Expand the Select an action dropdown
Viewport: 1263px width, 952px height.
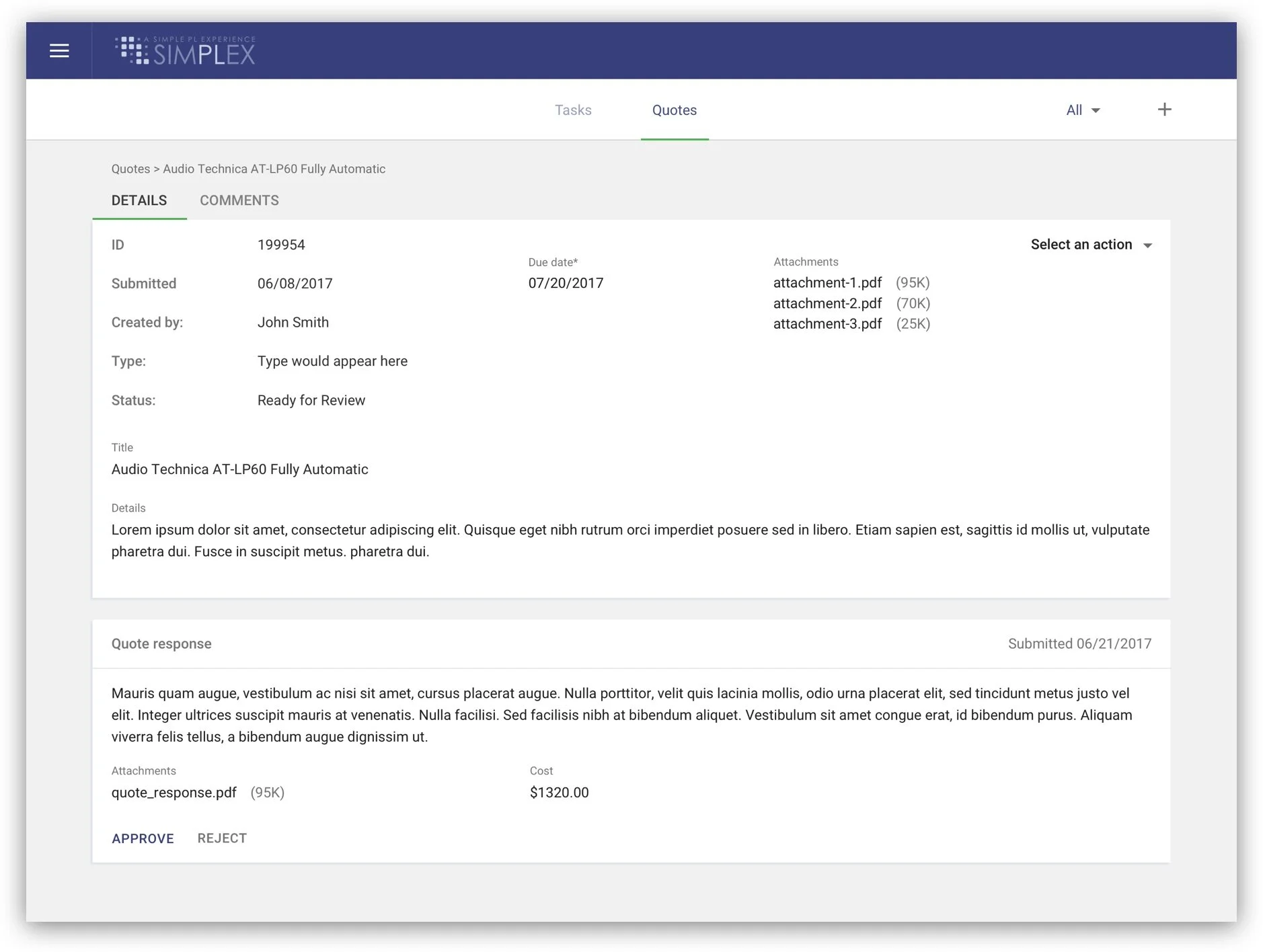click(1091, 245)
